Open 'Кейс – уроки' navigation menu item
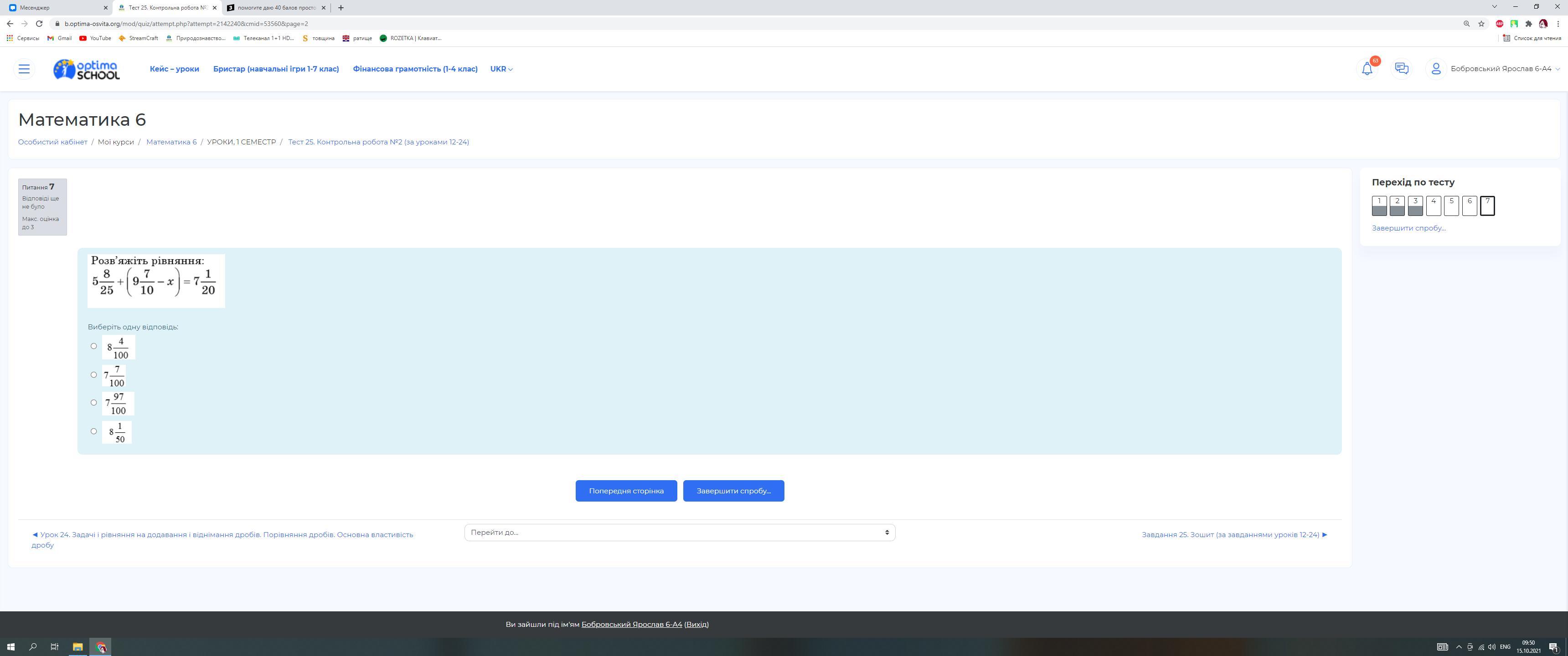Image resolution: width=1568 pixels, height=656 pixels. (x=174, y=69)
